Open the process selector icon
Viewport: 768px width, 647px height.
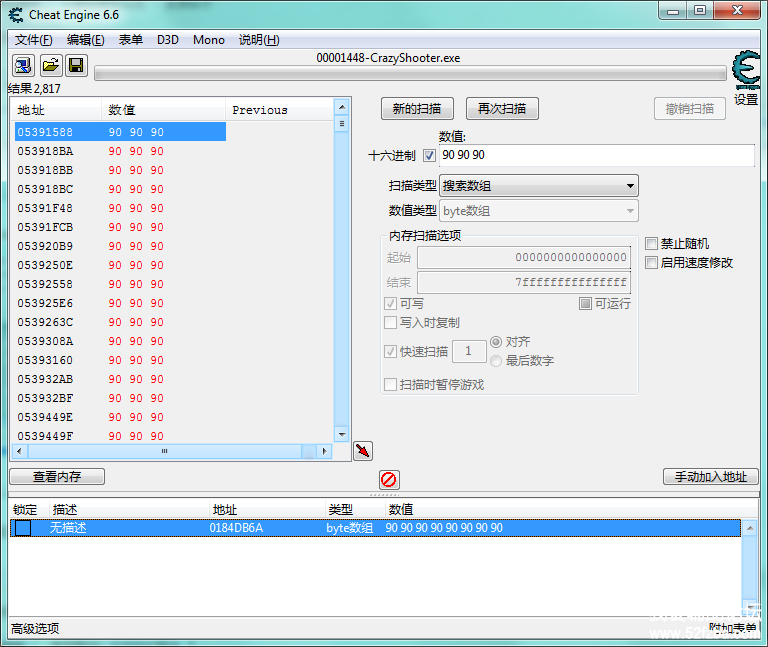23,65
